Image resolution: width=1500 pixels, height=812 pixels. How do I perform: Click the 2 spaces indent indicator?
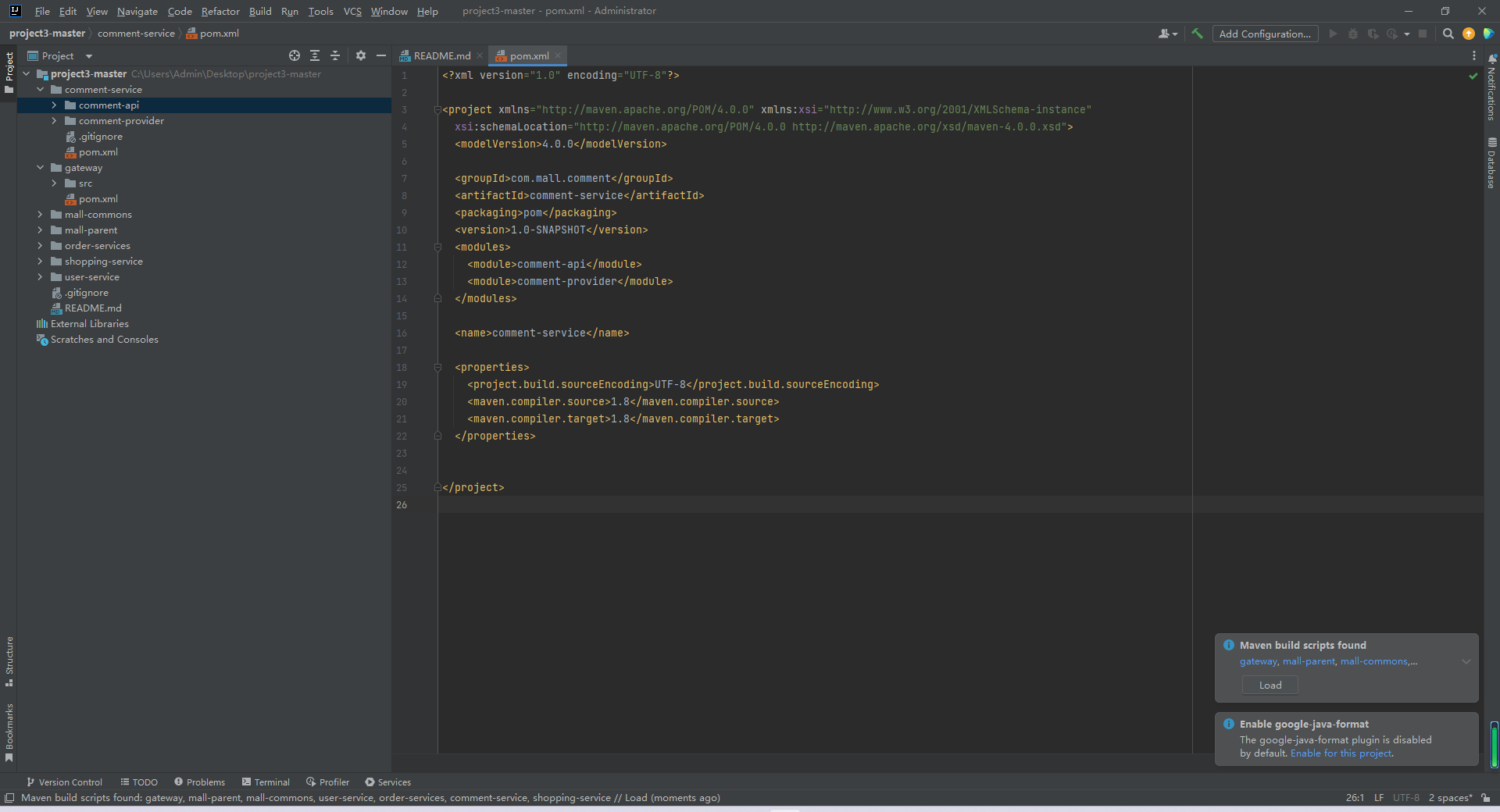[1451, 797]
